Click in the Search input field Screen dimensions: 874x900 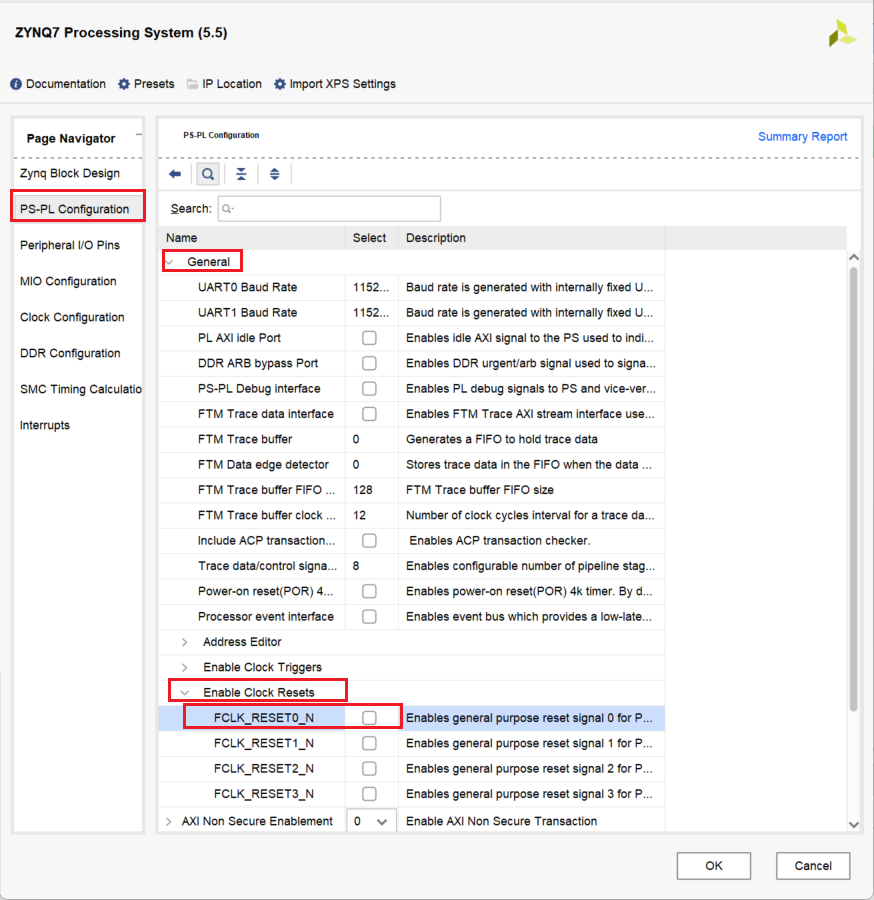329,208
